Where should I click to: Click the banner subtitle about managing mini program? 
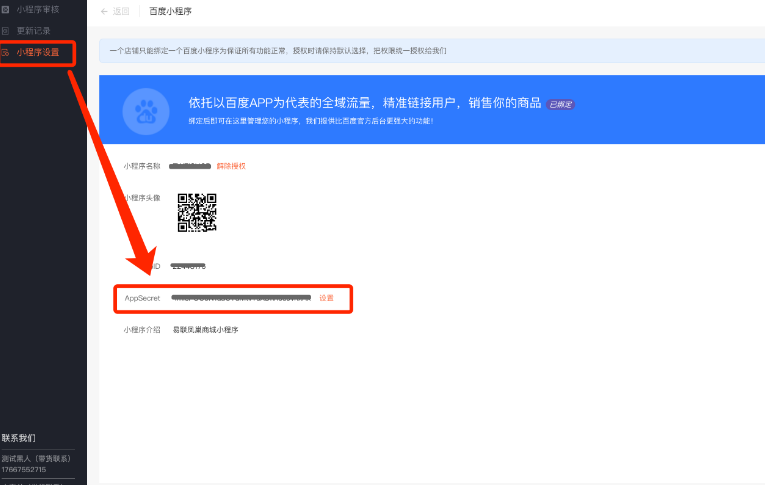[x=311, y=121]
